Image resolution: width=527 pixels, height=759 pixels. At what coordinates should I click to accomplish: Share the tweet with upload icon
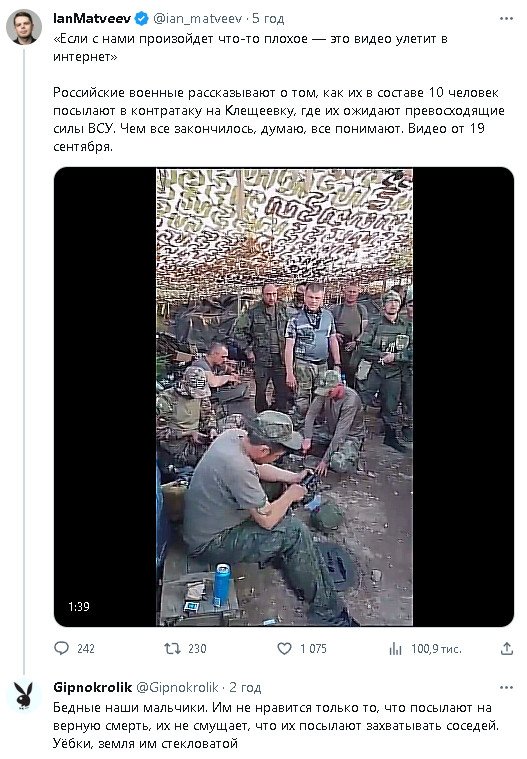point(507,648)
